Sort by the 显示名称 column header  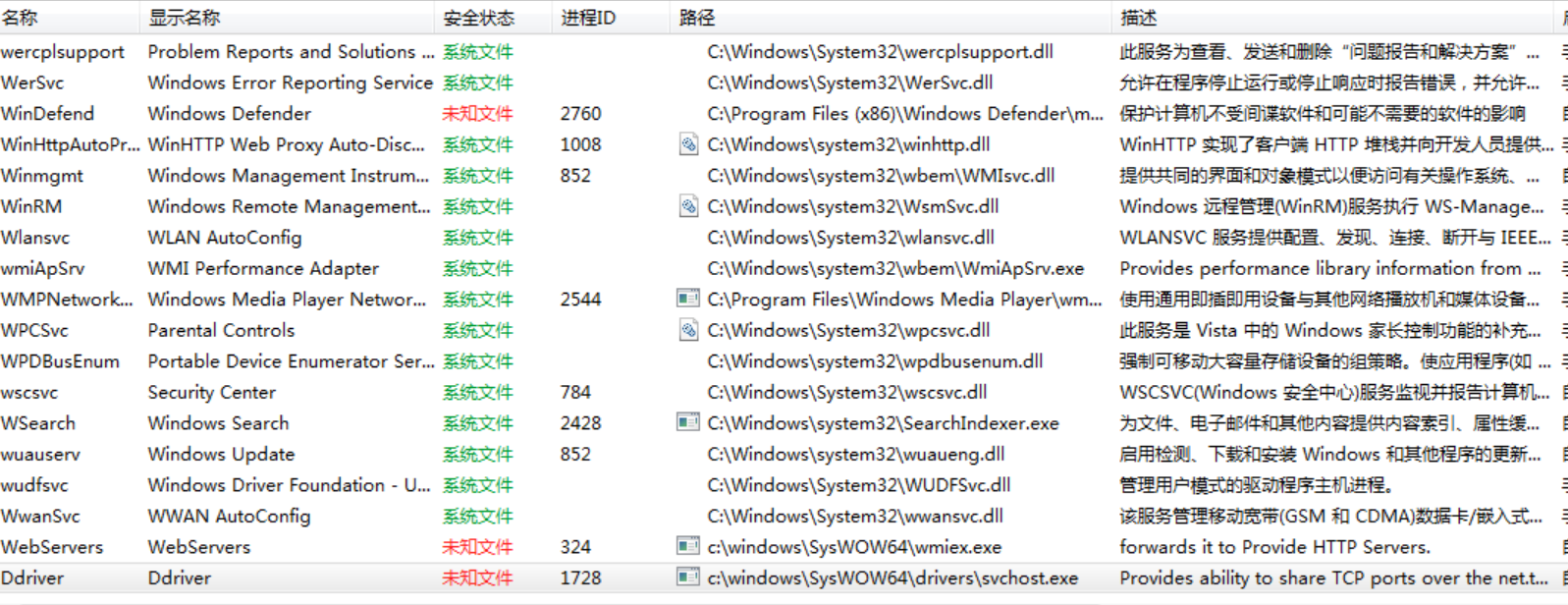[185, 18]
